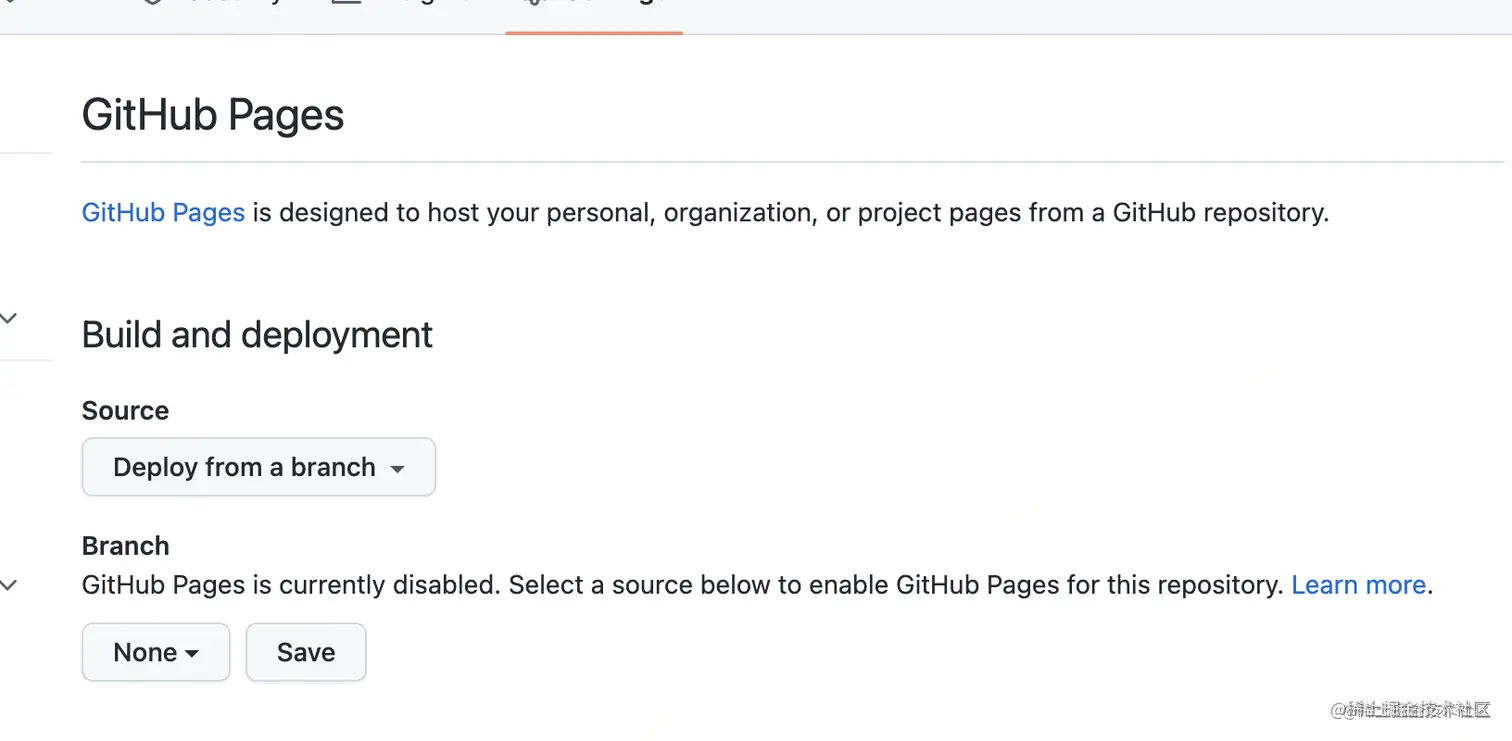Viewport: 1512px width, 741px height.
Task: Follow the Learn more link
Action: [x=1358, y=585]
